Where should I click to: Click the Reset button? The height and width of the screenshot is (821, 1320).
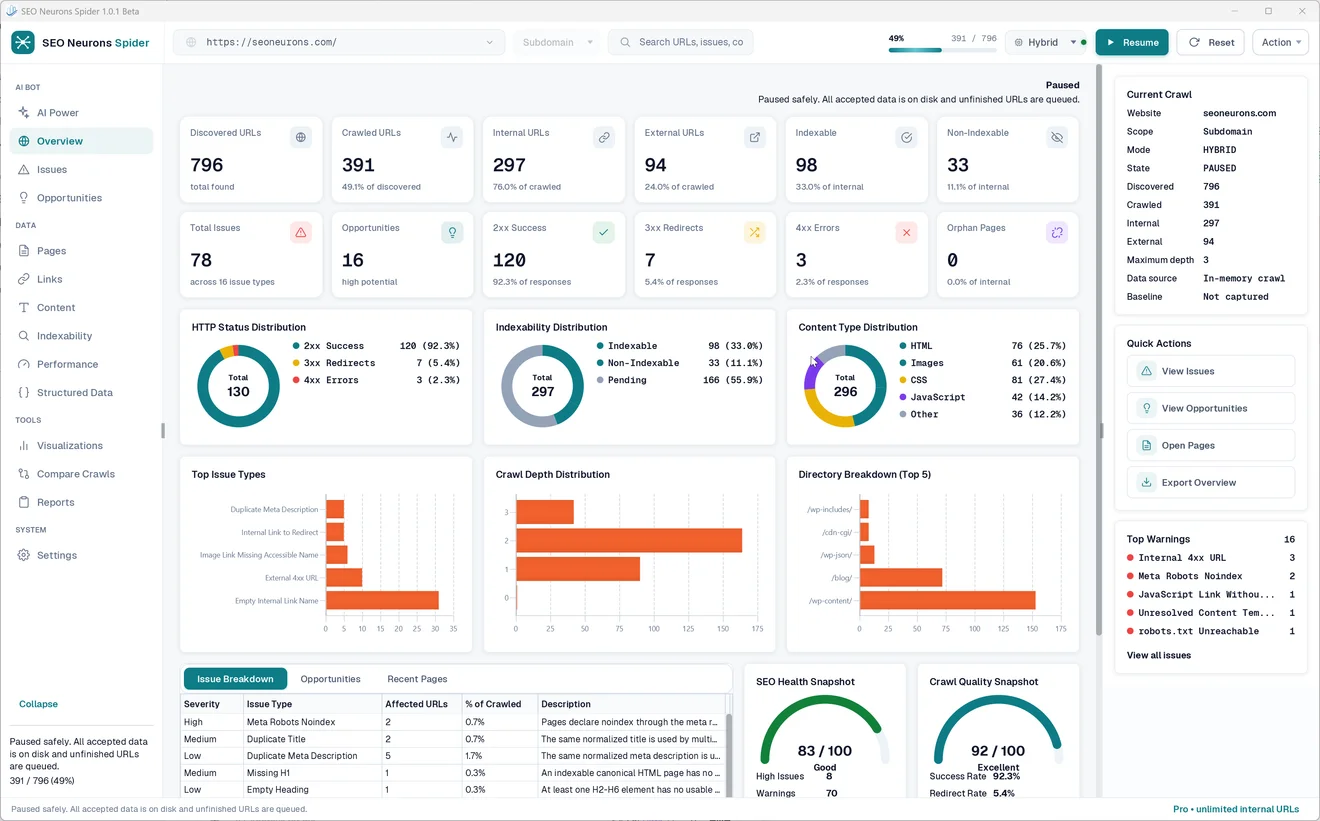pos(1210,42)
